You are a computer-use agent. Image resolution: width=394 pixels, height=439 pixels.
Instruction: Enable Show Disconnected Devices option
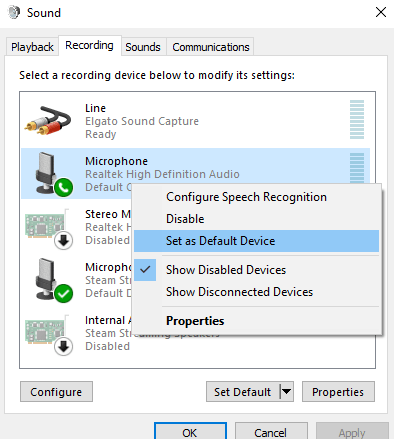coord(239,292)
